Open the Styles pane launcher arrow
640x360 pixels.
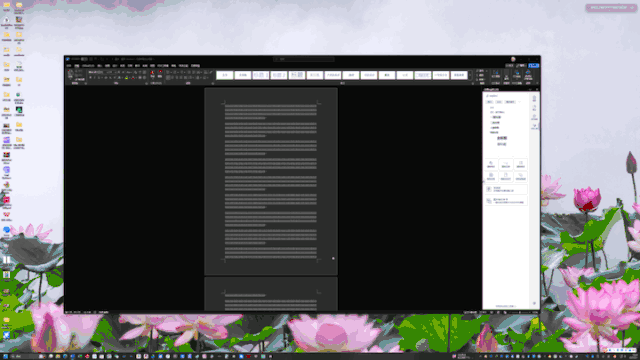point(473,83)
